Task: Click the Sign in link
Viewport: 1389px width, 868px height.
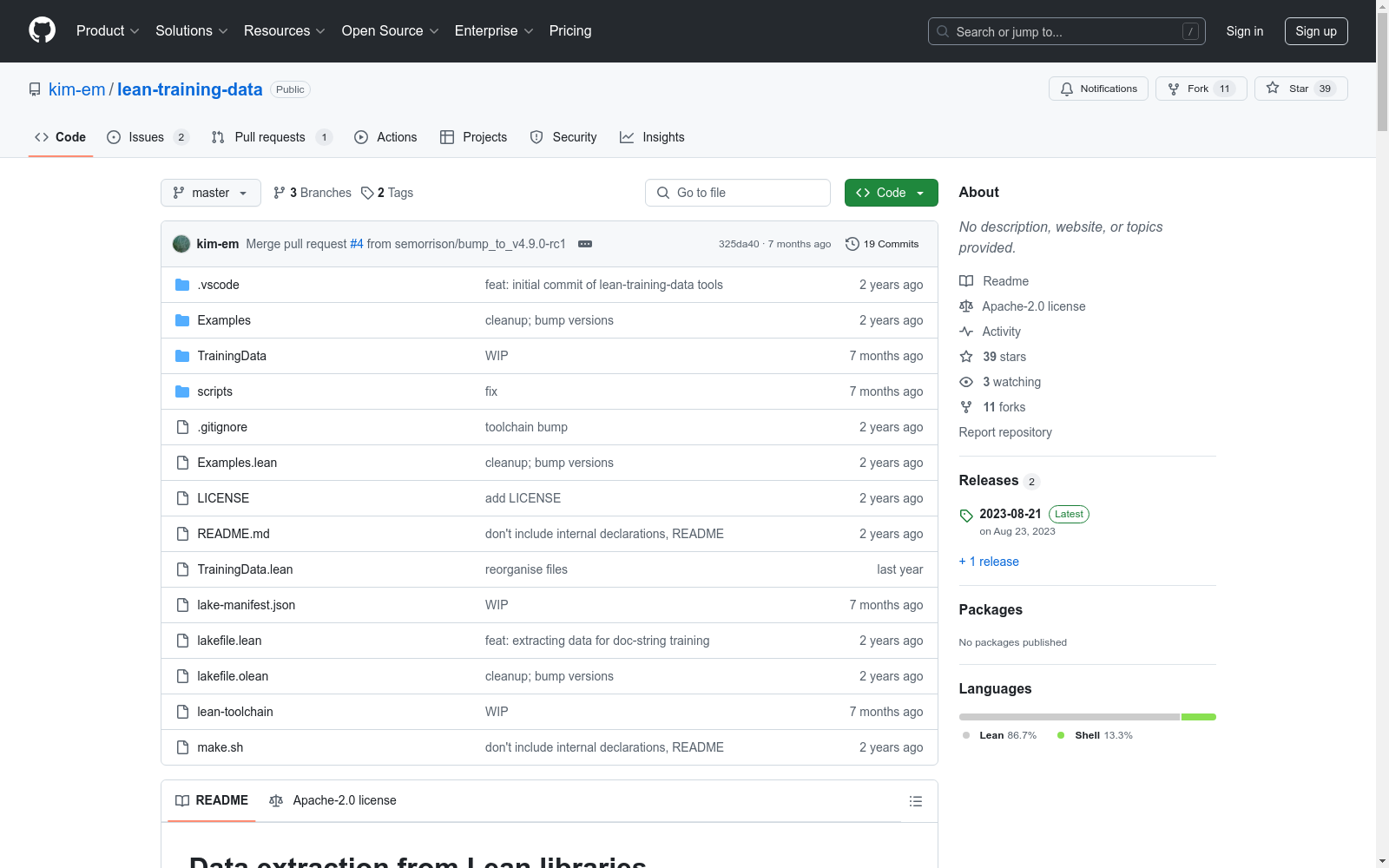Action: pos(1245,31)
